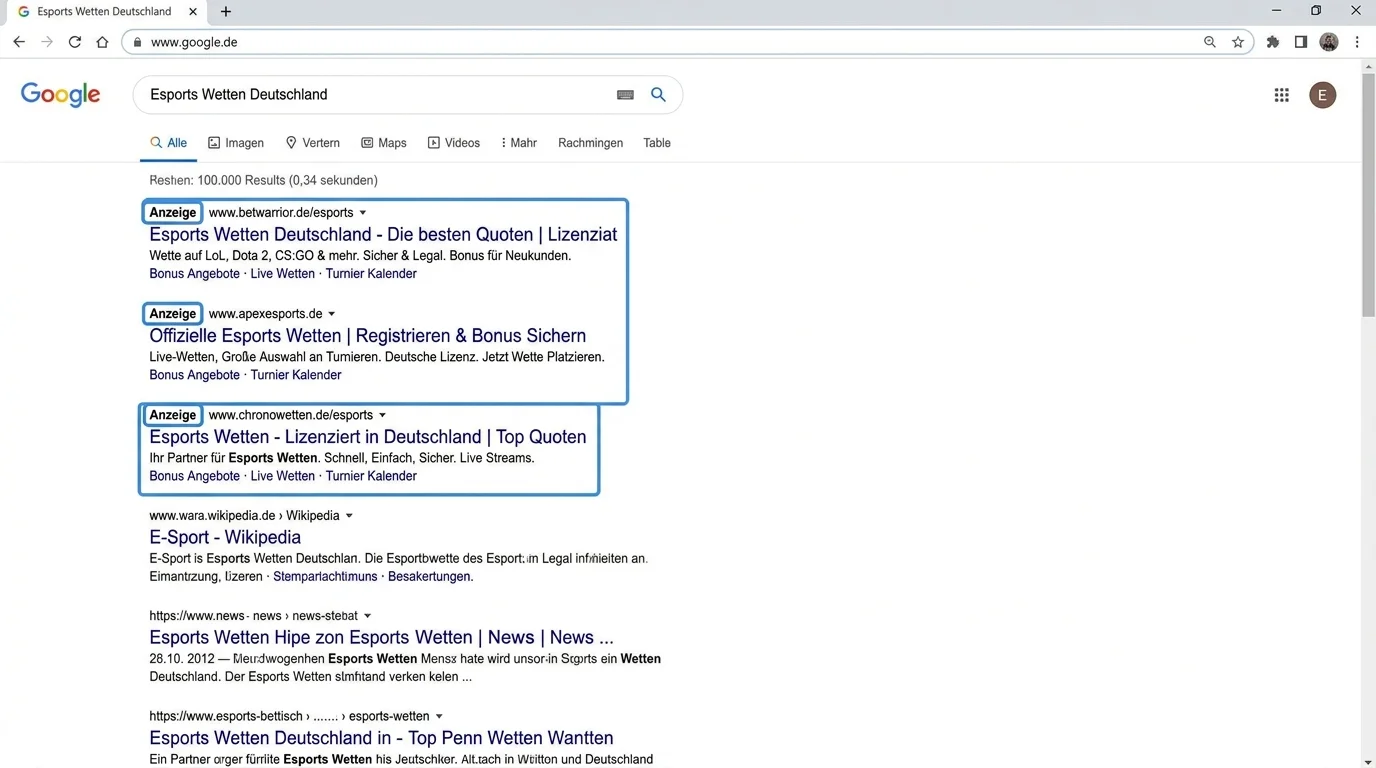This screenshot has height=768, width=1376.
Task: Expand dropdown next to apexesports.de URL
Action: pos(332,314)
